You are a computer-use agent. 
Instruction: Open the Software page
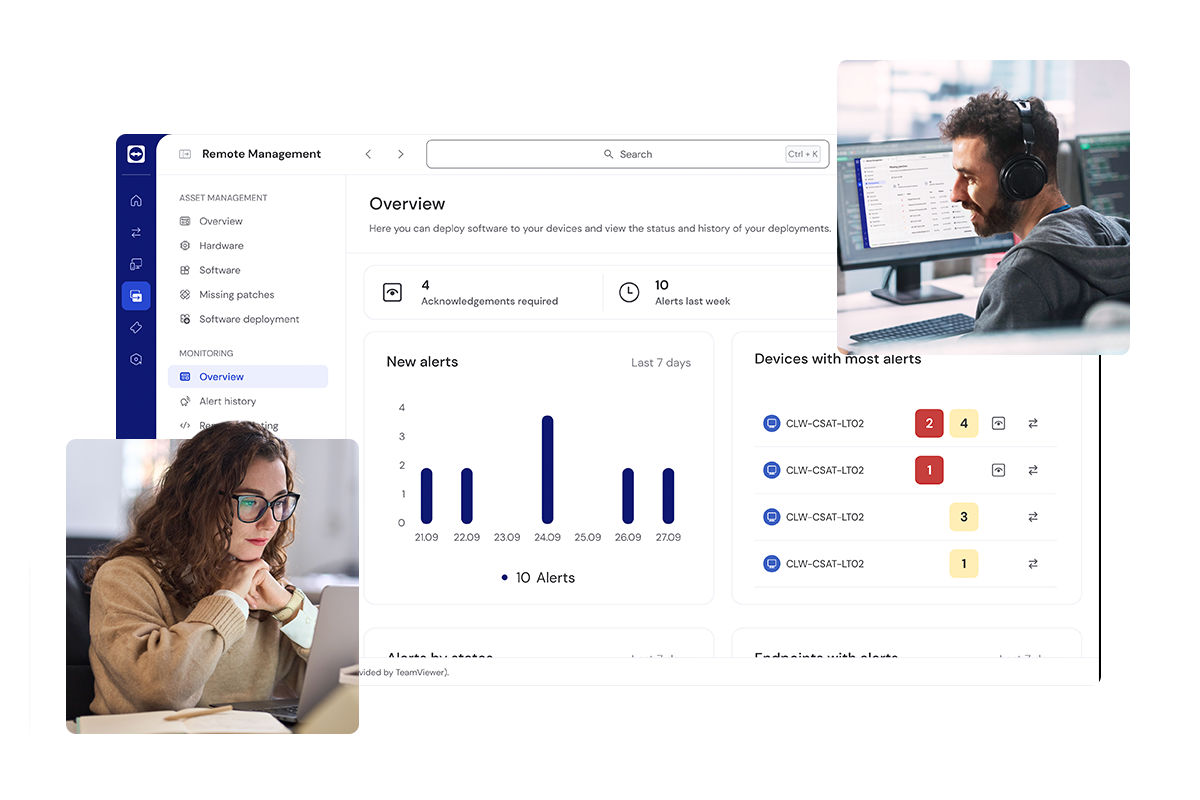[220, 270]
